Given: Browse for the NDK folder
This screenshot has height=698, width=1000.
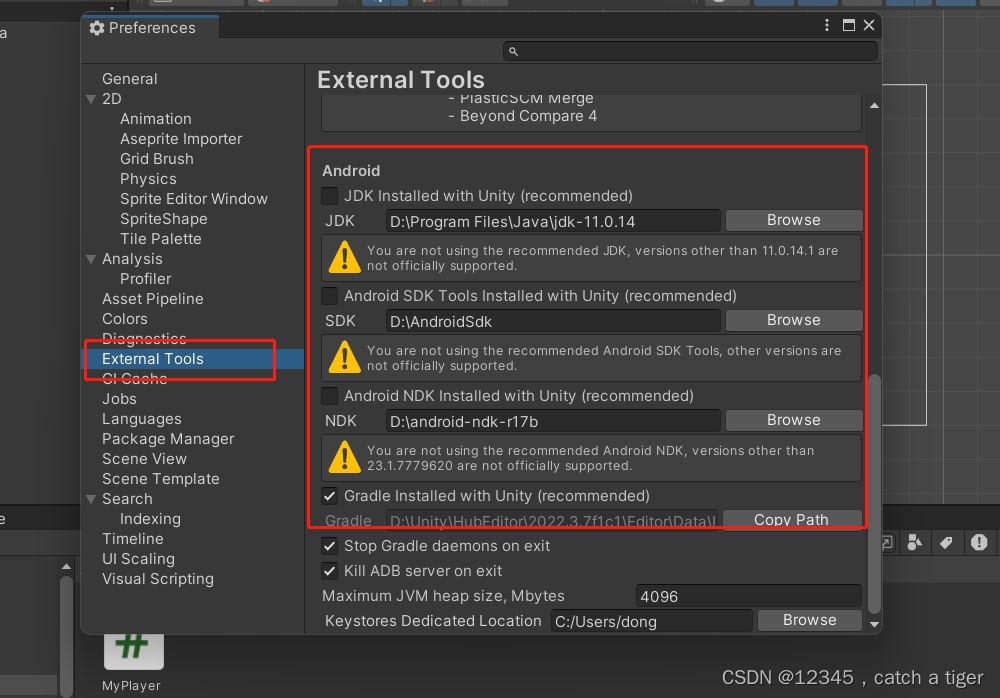Looking at the screenshot, I should pyautogui.click(x=793, y=420).
